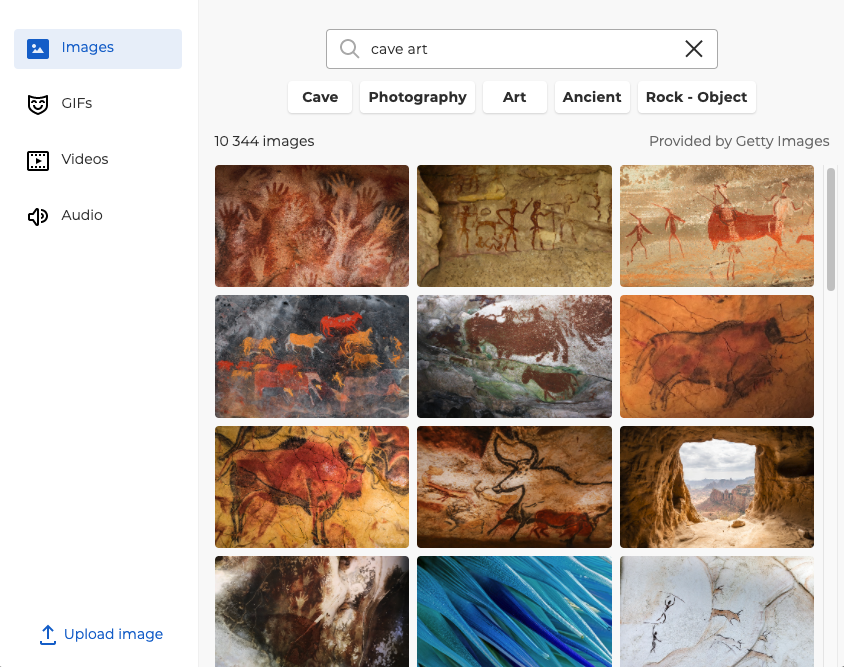Viewport: 844px width, 667px height.
Task: Click the GIFs mask face icon
Action: click(x=38, y=104)
